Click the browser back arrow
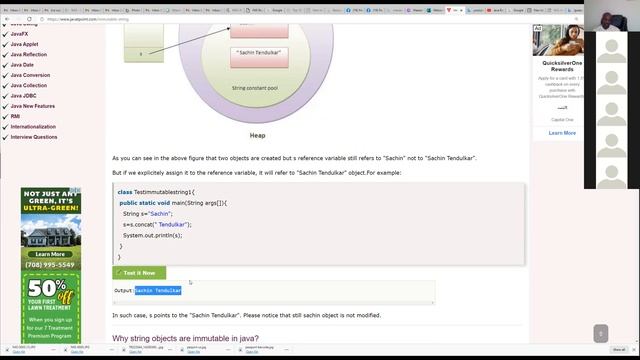640x360 pixels. click(7, 19)
